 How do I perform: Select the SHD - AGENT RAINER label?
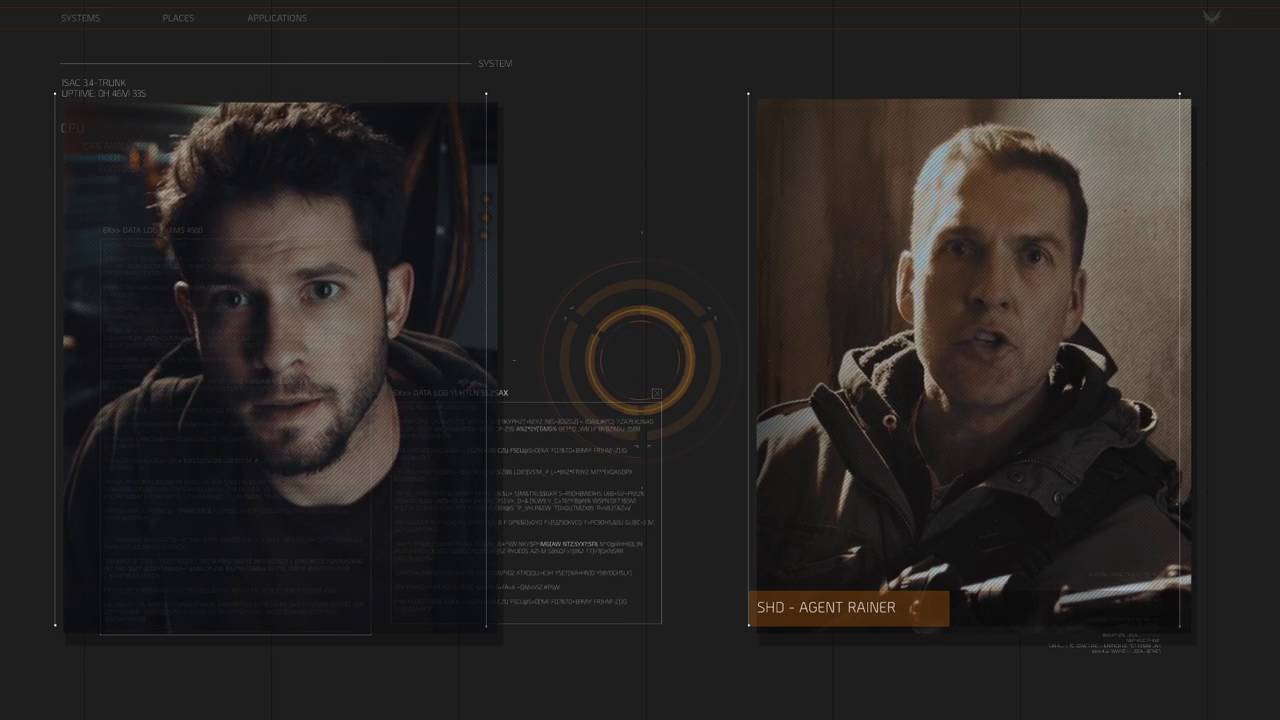coord(848,608)
